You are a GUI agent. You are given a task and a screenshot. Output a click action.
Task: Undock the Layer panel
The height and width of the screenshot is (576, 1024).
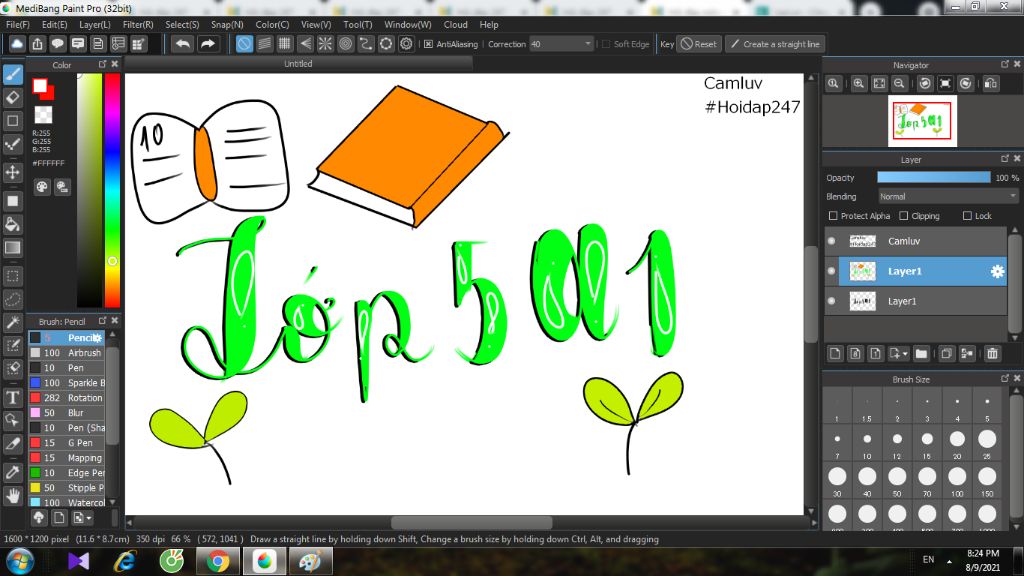point(1005,159)
